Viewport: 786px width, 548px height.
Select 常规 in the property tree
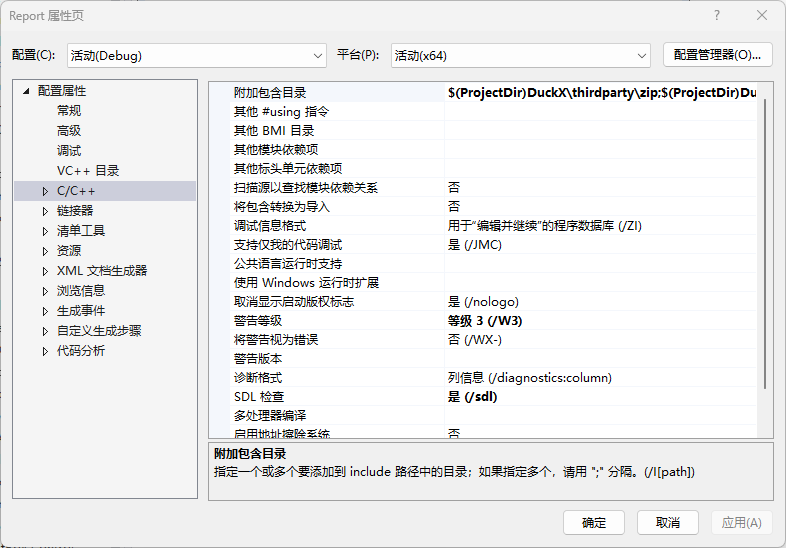click(69, 111)
